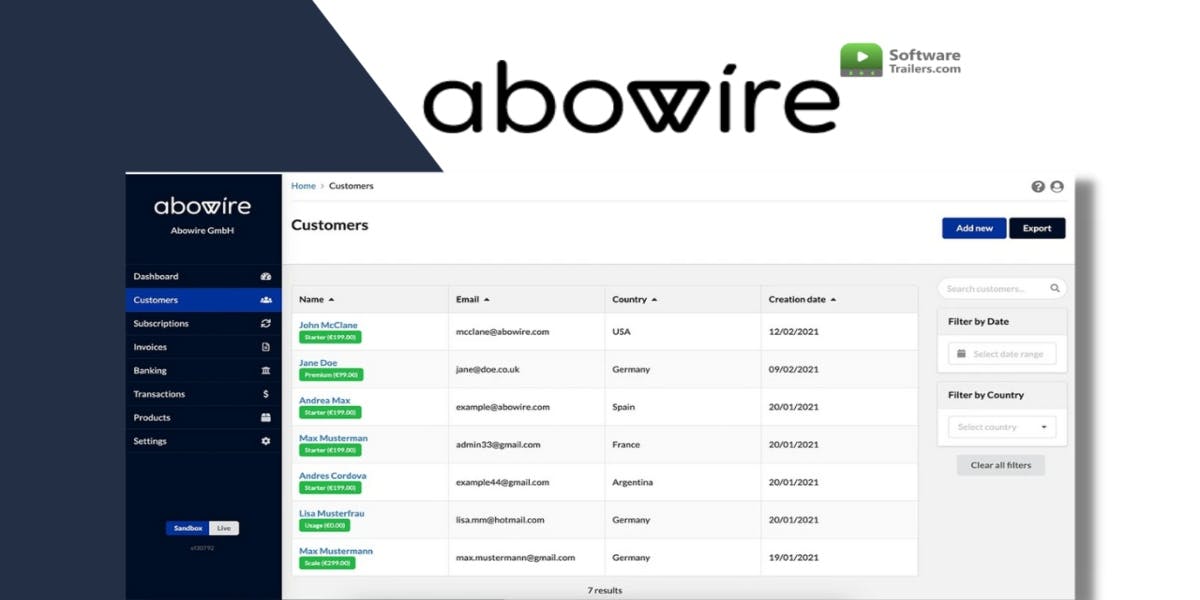Click country cell France
This screenshot has width=1200, height=600.
[x=626, y=445]
